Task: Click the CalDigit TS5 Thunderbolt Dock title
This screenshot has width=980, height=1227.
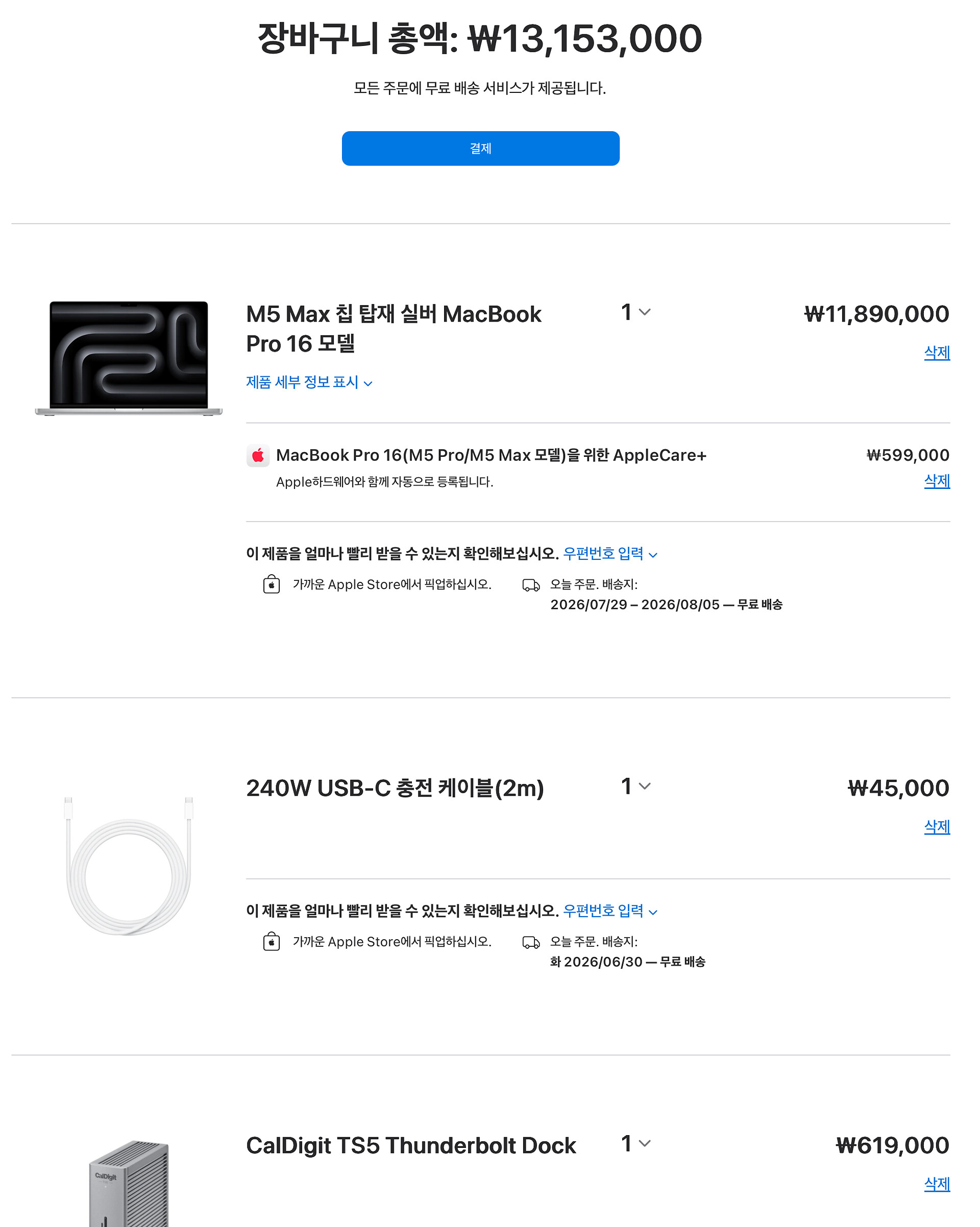Action: click(411, 1145)
